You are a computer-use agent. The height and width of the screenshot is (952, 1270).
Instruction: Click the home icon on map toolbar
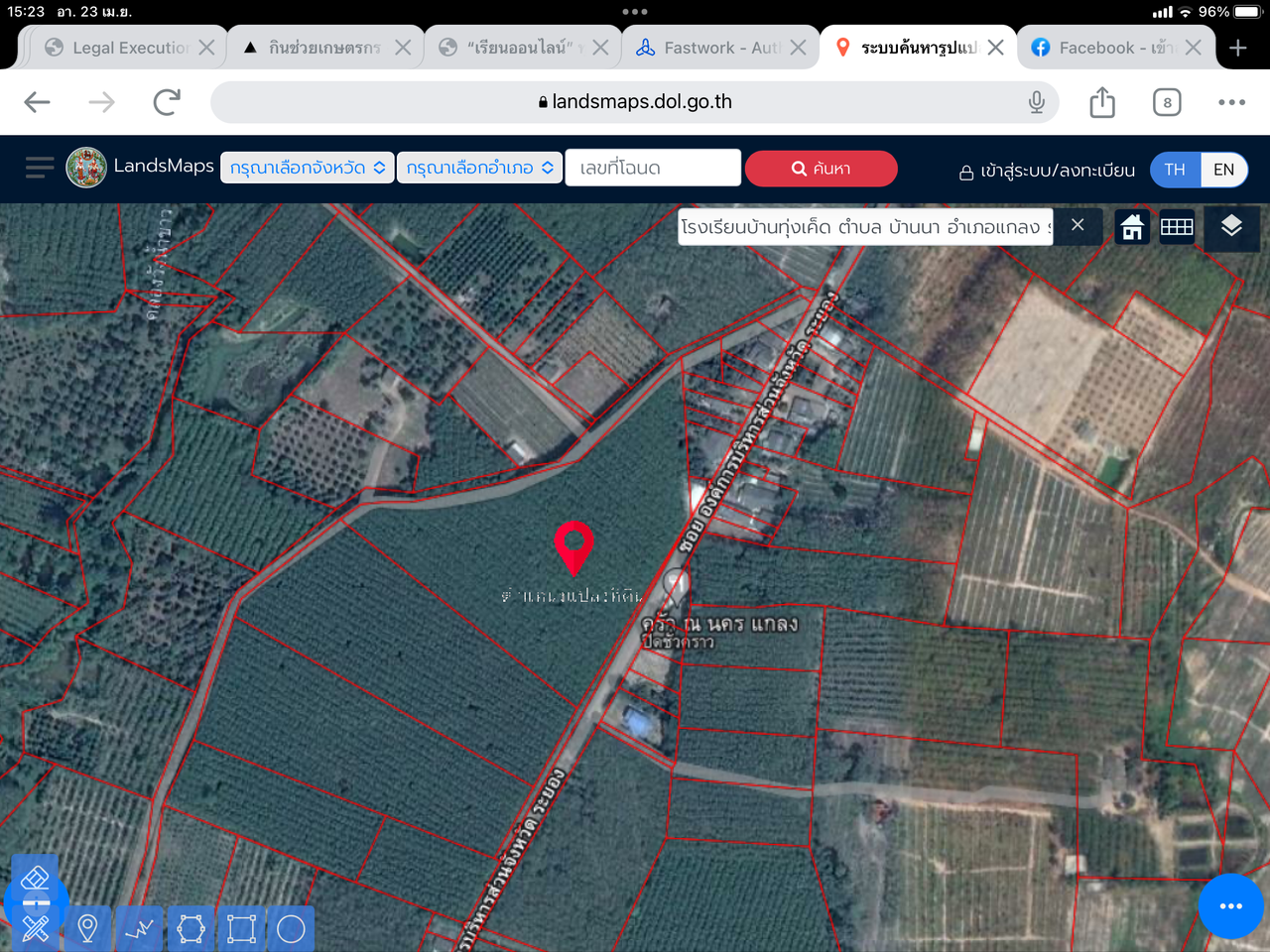pos(1132,227)
